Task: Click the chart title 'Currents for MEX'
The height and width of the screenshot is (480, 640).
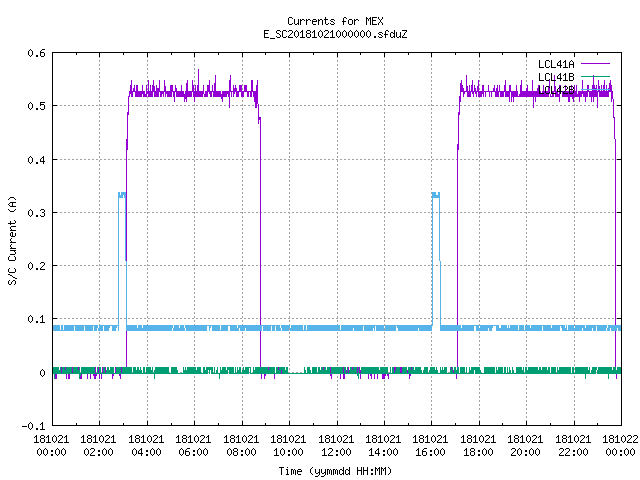Action: [335, 21]
